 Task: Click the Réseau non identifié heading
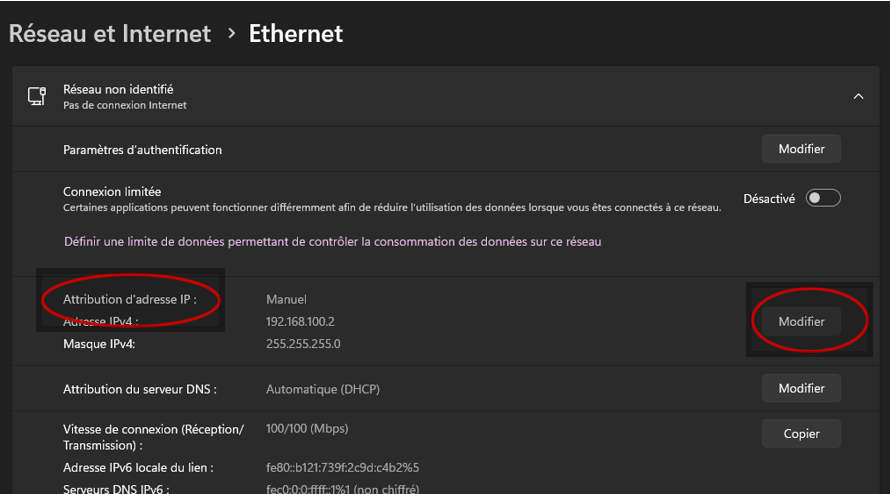pos(118,89)
